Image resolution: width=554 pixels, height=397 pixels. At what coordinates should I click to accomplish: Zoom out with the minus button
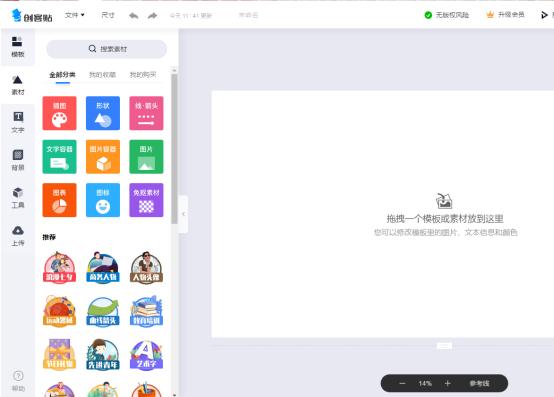(x=402, y=383)
